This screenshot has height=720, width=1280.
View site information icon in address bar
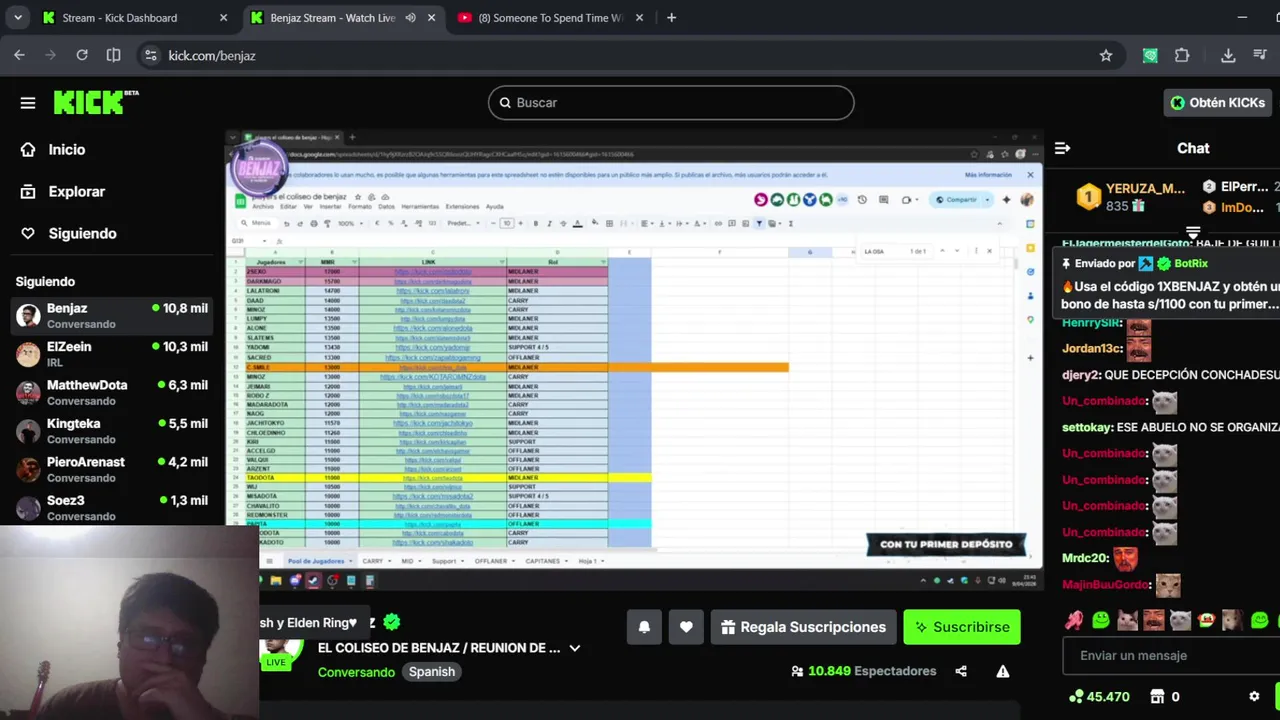coord(151,56)
